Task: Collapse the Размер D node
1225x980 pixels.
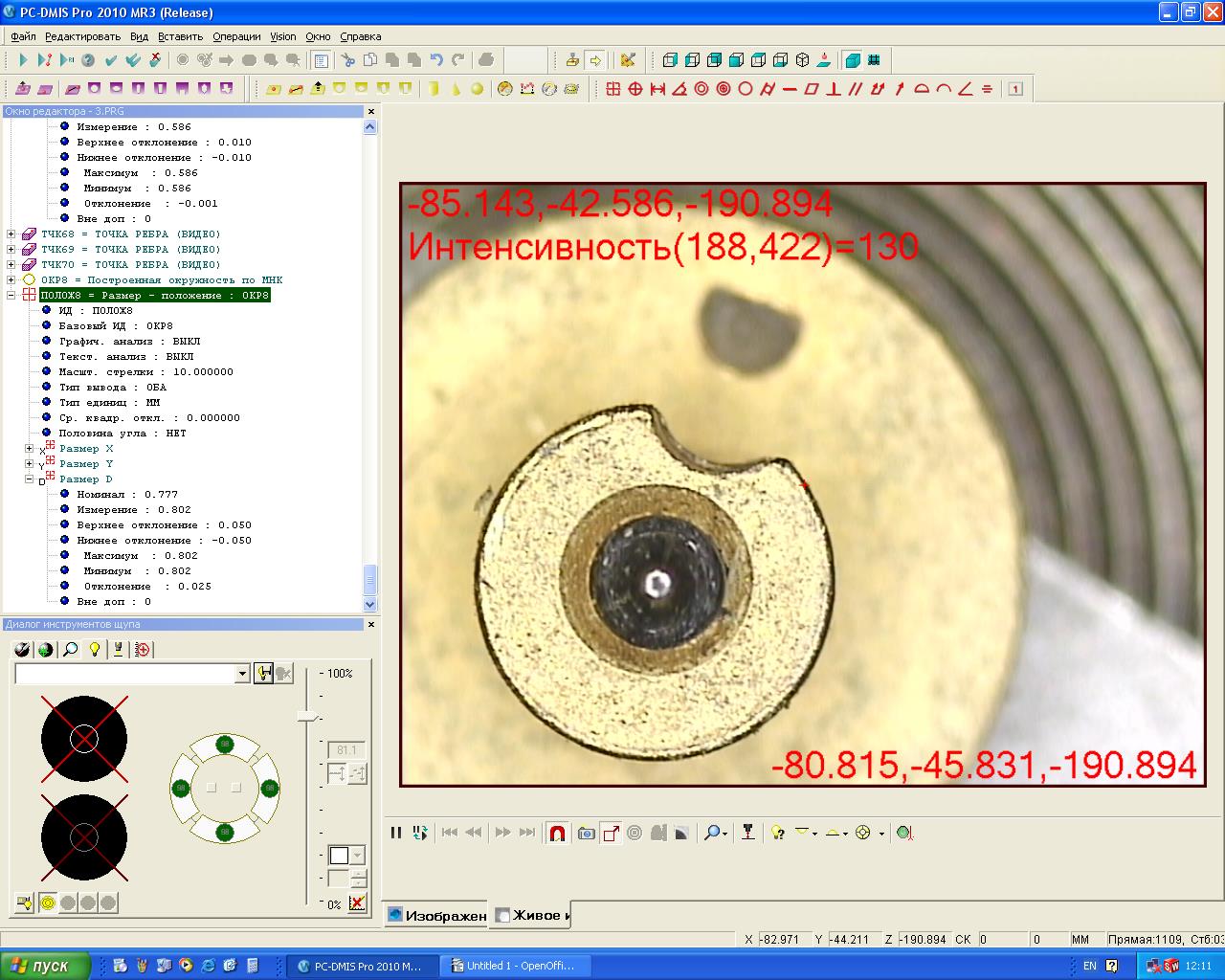Action: click(x=30, y=479)
